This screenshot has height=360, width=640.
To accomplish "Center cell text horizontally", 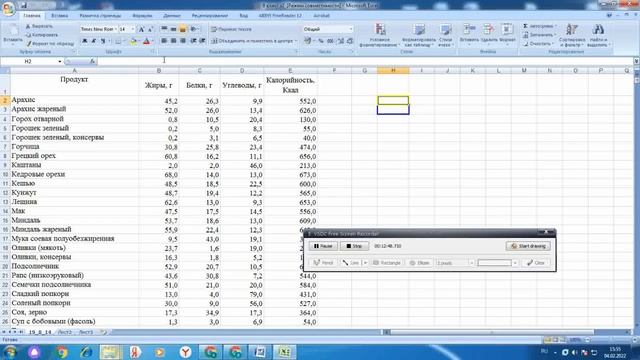I will 173,41.
